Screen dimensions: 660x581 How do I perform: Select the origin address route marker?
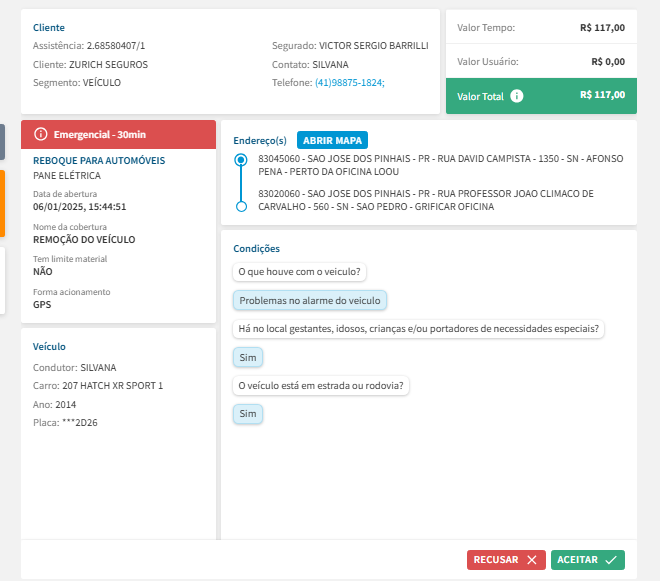click(240, 160)
